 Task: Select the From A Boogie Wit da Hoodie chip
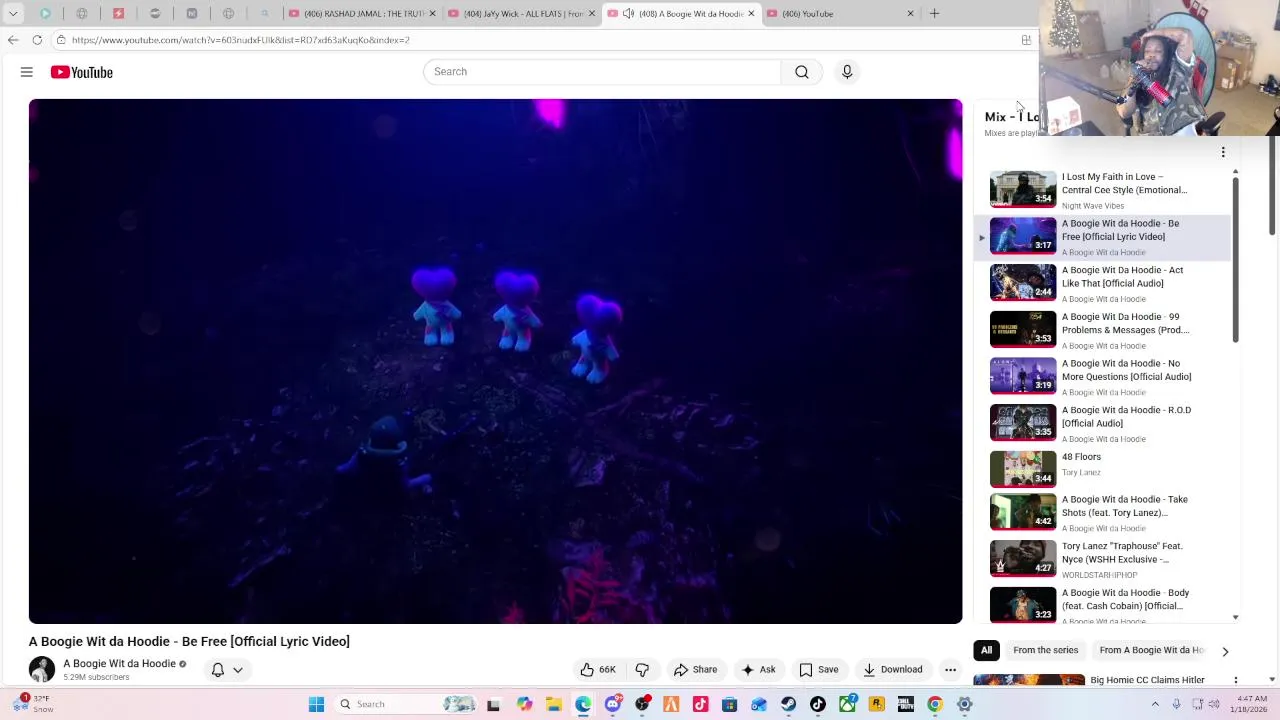[1152, 650]
